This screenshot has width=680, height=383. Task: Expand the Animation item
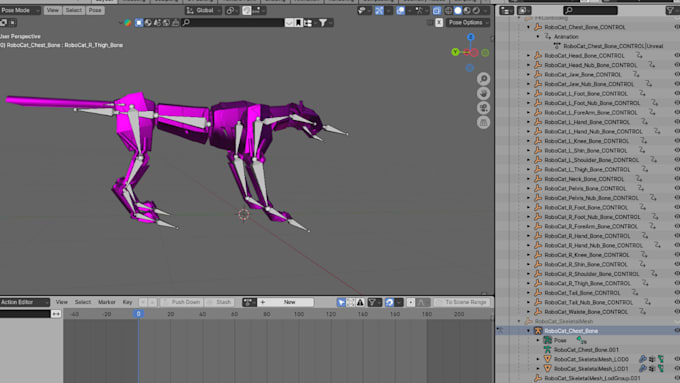(538, 36)
